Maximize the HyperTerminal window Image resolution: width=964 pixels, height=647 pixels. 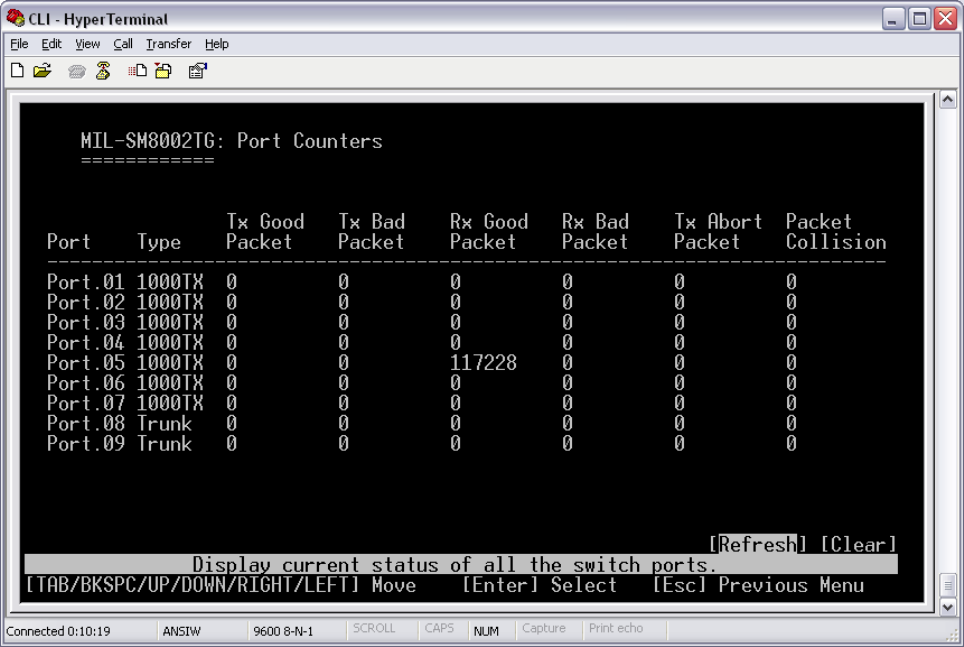[x=920, y=18]
